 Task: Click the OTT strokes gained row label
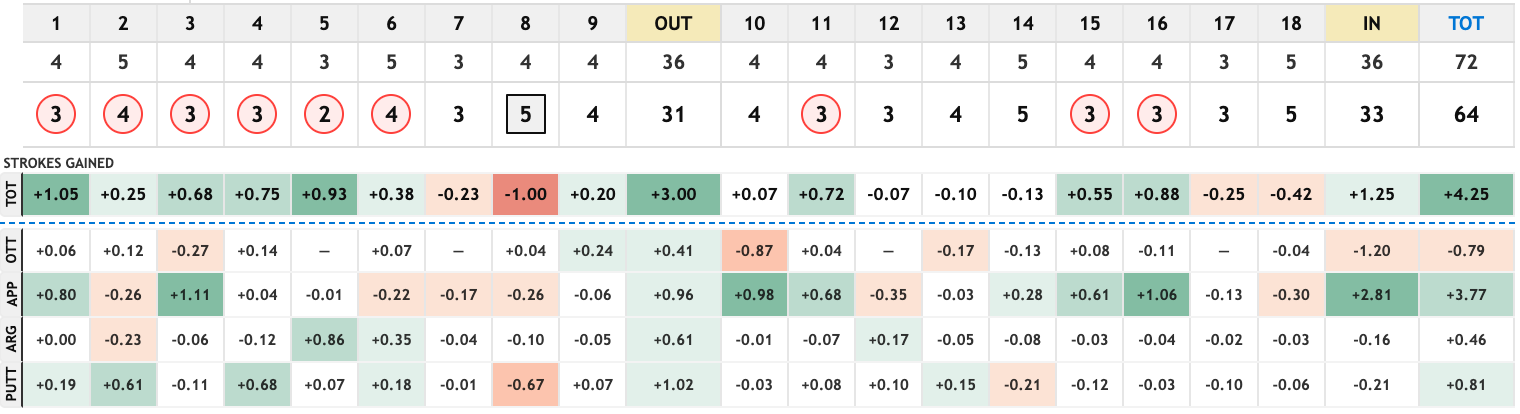click(11, 249)
